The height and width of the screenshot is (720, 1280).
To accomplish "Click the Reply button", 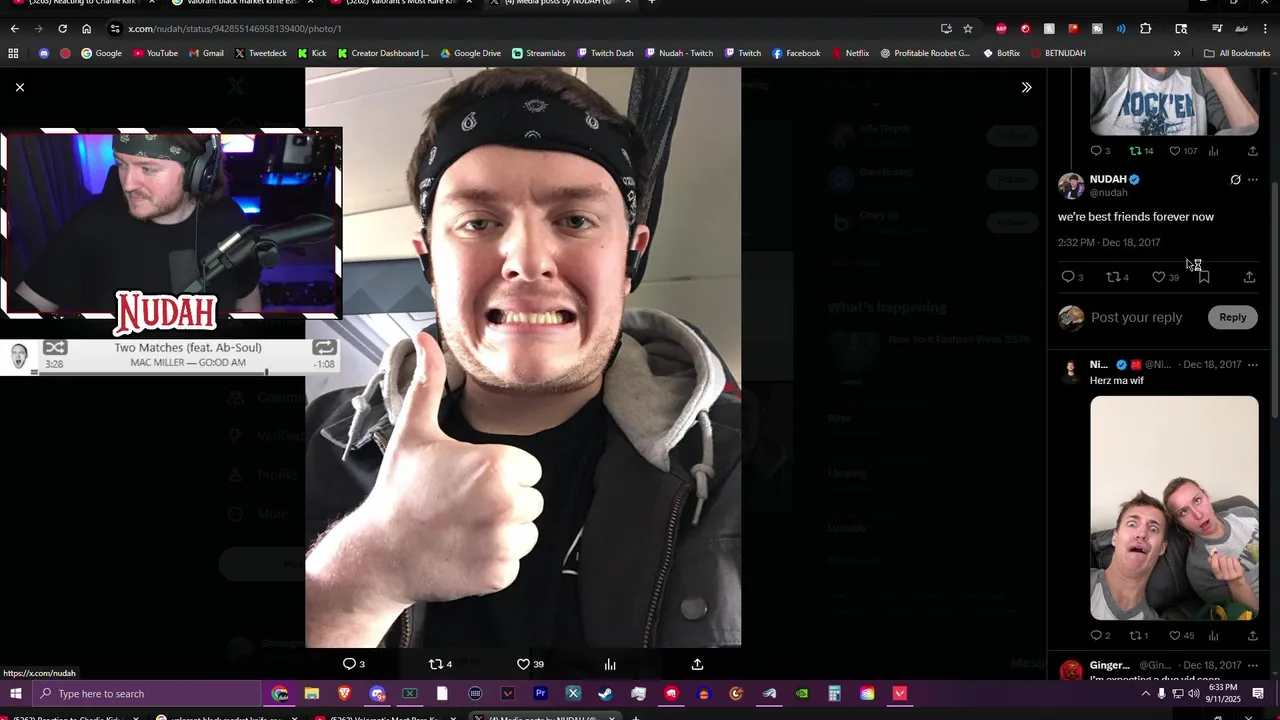I will click(1232, 317).
